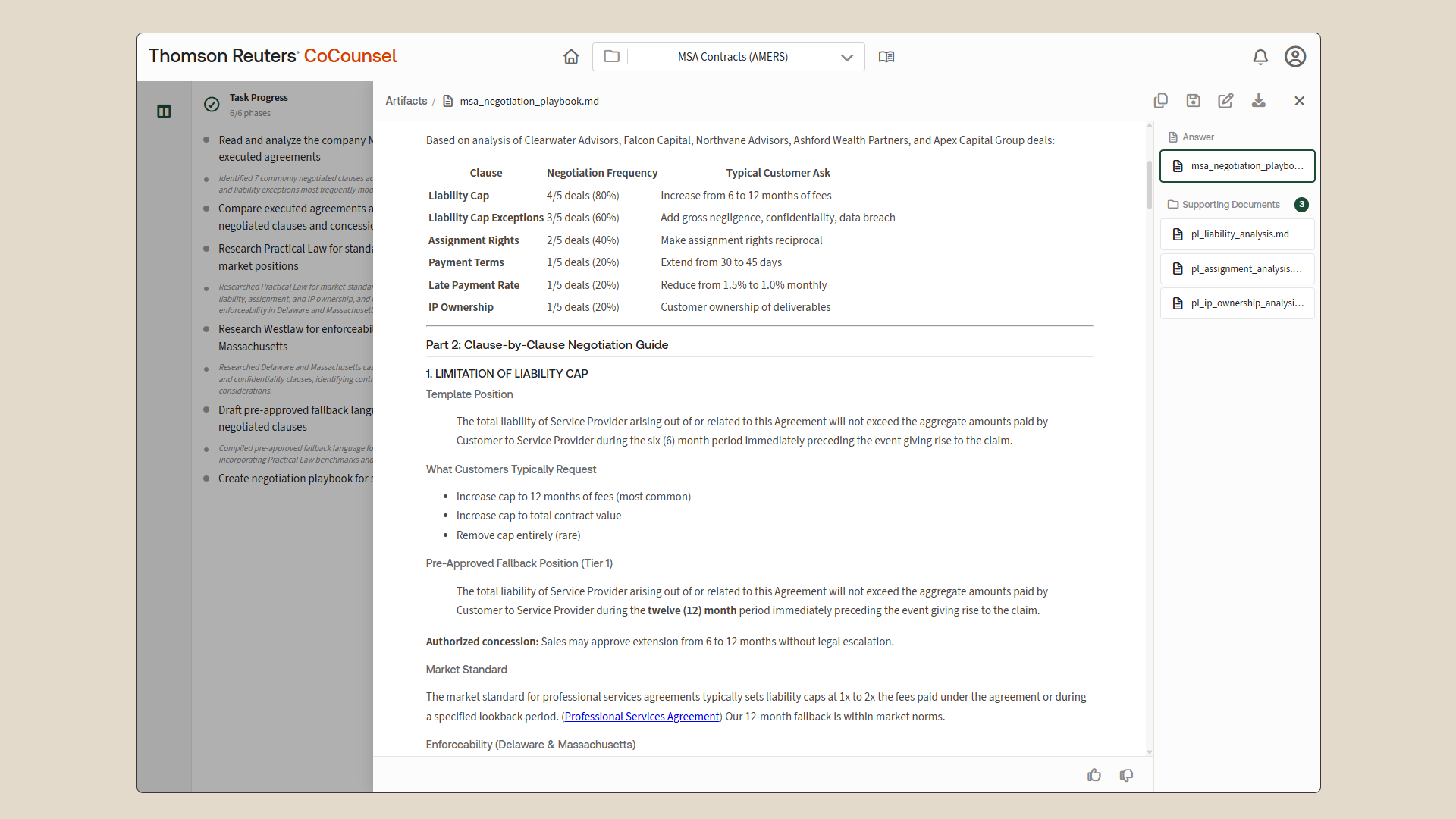1456x819 pixels.
Task: Follow the Professional Services Agreement link
Action: [x=642, y=717]
